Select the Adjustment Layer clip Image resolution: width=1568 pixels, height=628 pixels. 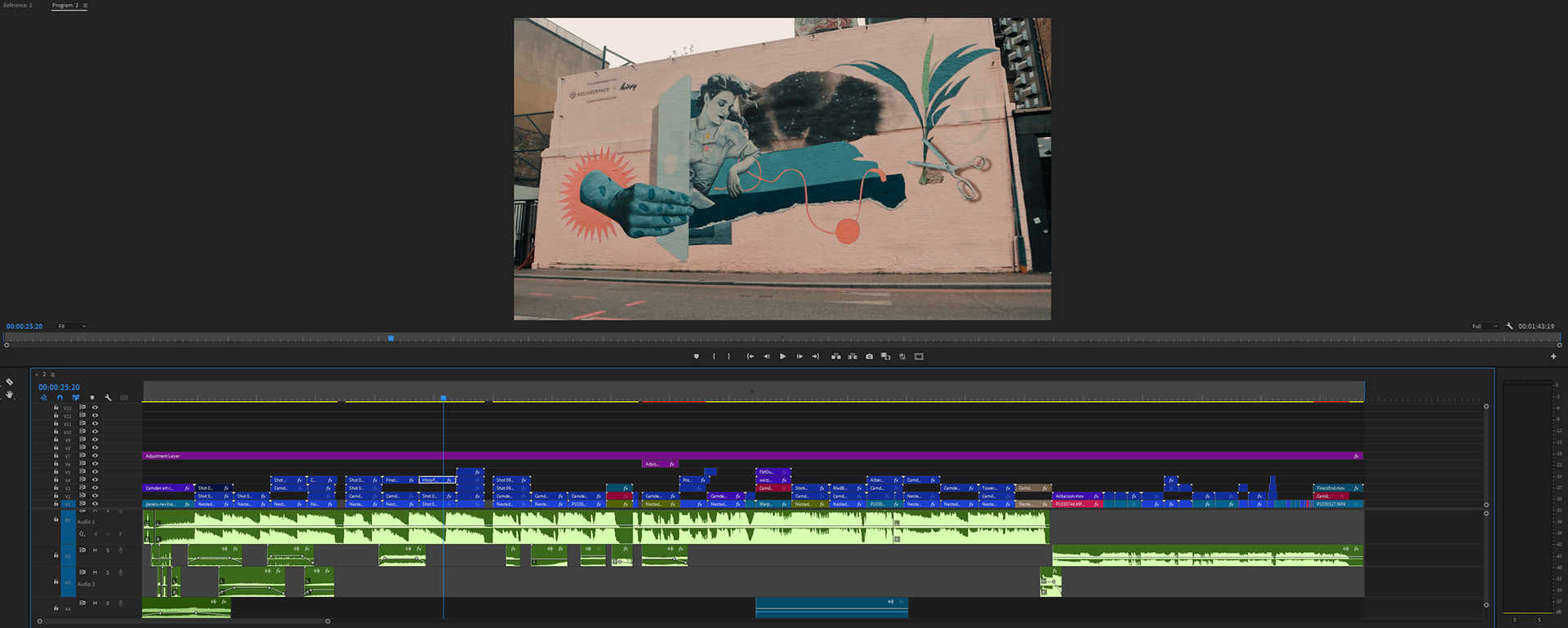(753, 456)
